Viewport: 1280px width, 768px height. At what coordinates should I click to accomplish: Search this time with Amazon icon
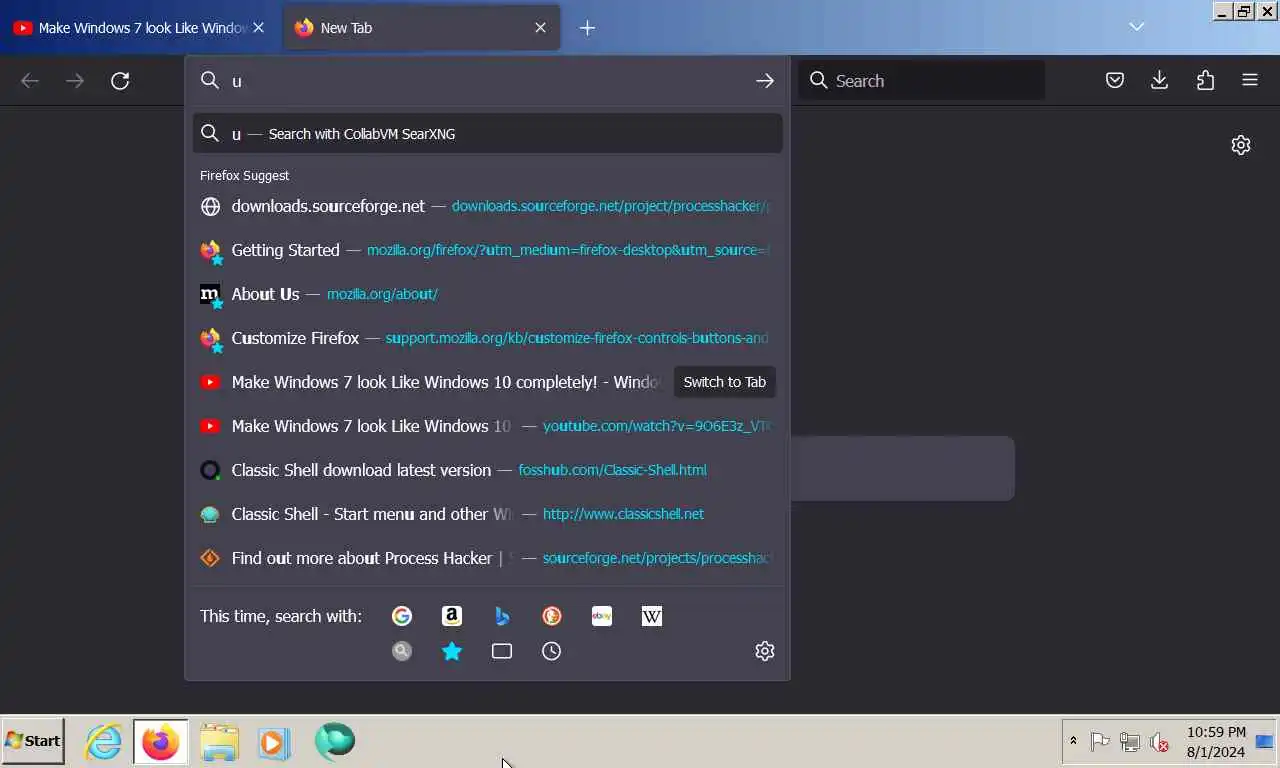tap(452, 616)
